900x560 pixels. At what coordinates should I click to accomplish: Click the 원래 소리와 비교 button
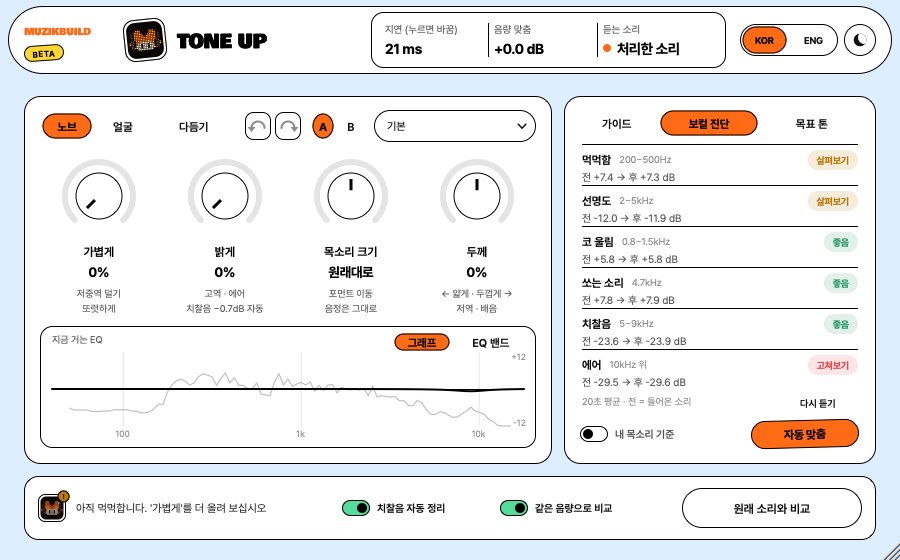click(771, 508)
